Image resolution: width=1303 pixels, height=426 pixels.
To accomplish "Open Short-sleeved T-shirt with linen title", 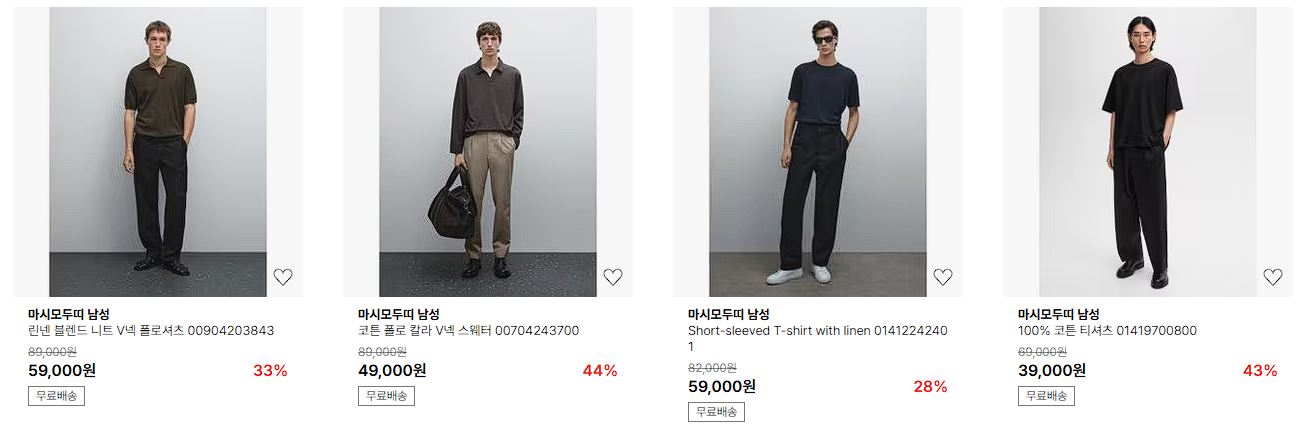I will tap(818, 339).
